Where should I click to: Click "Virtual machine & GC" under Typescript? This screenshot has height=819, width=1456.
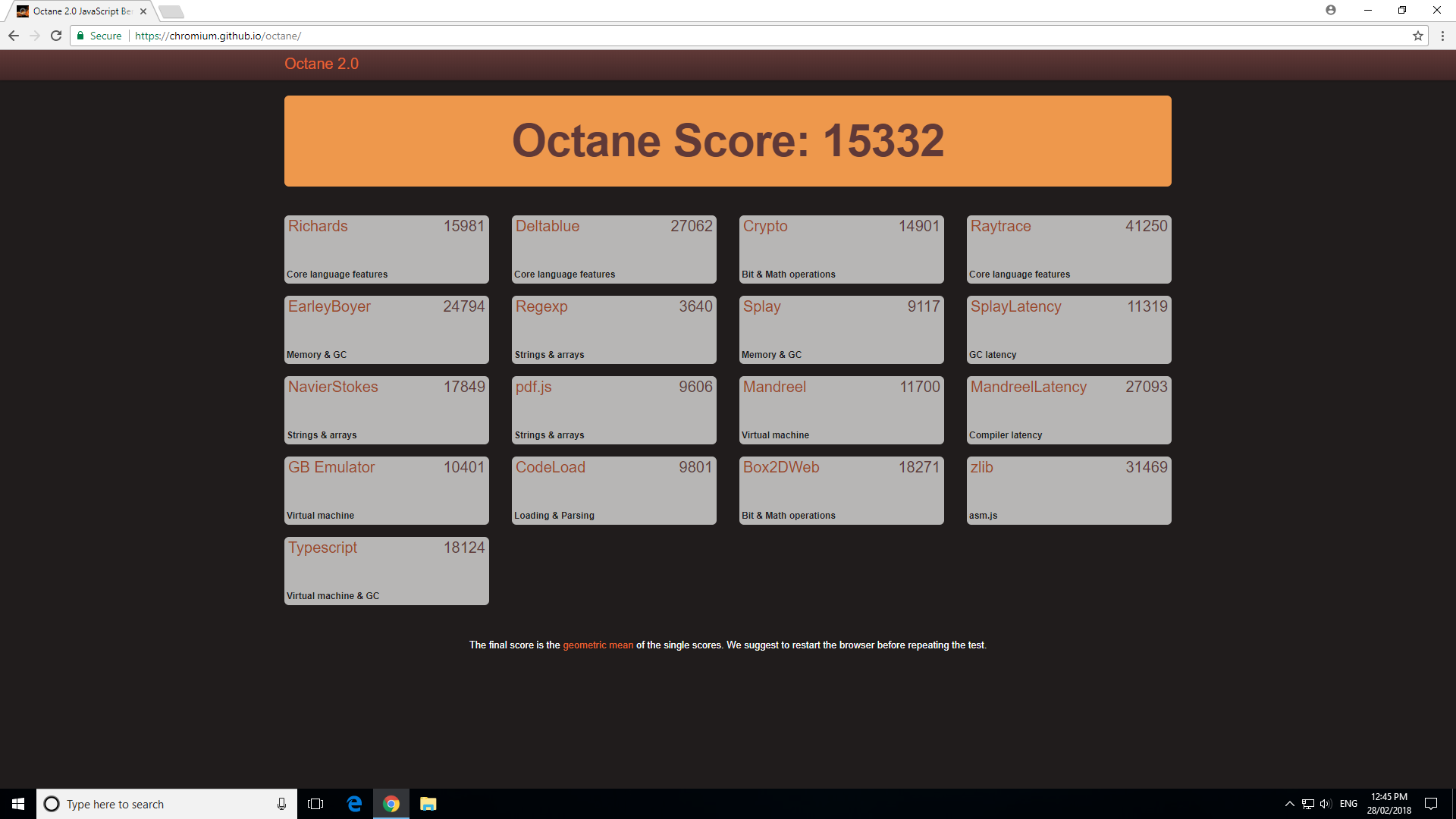(333, 596)
